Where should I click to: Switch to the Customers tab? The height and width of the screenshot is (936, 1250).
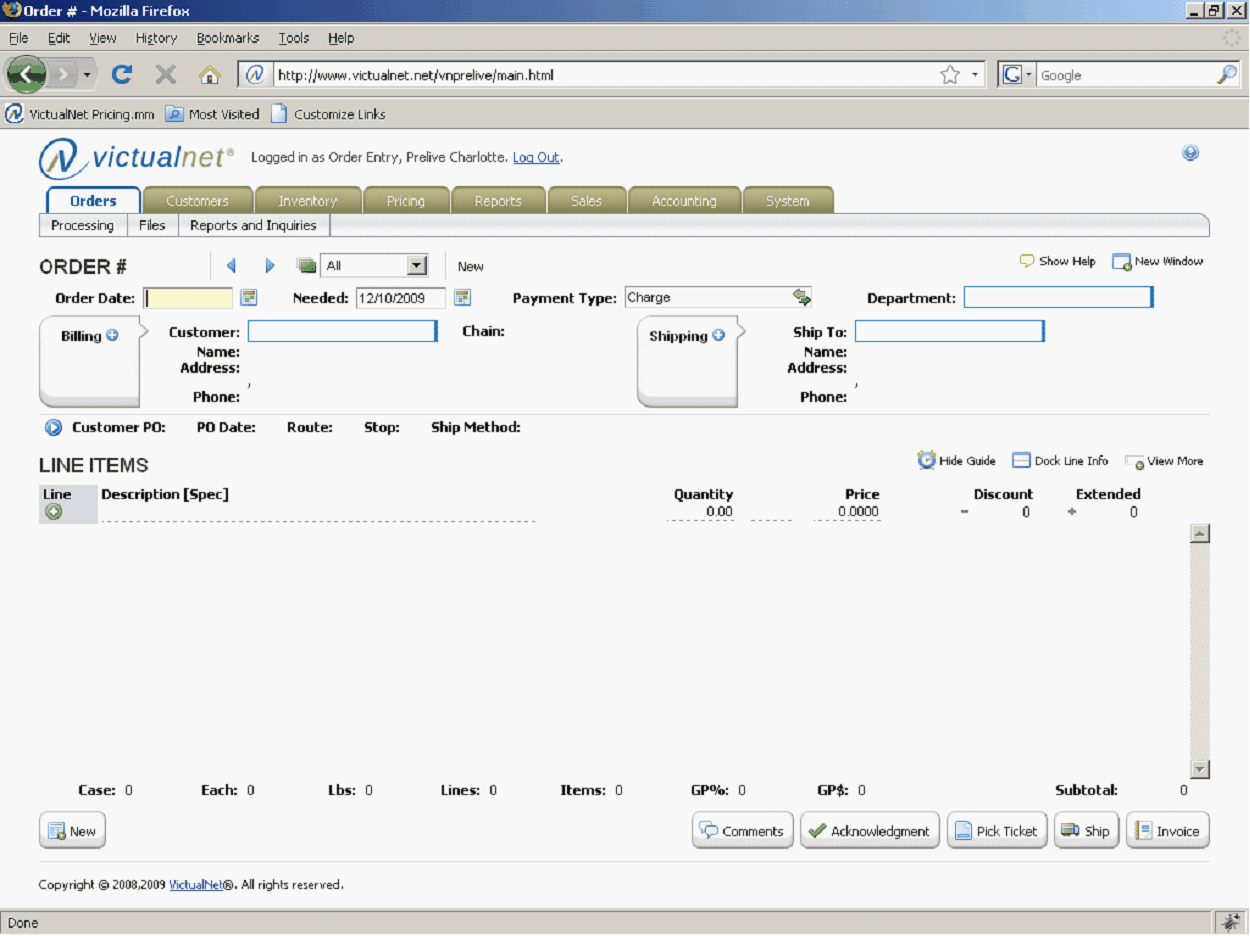click(x=197, y=201)
